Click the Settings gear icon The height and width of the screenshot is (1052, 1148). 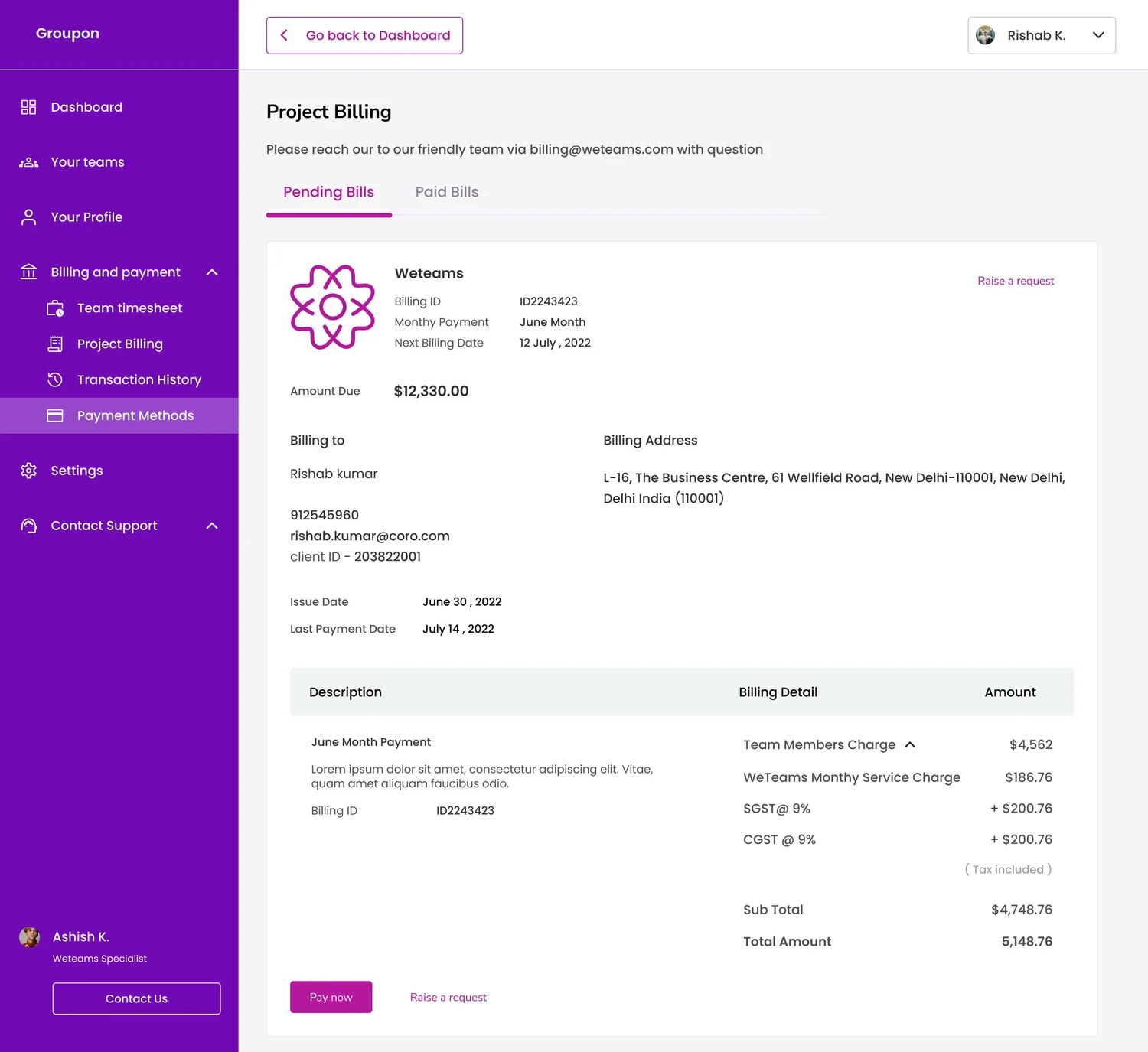click(28, 471)
